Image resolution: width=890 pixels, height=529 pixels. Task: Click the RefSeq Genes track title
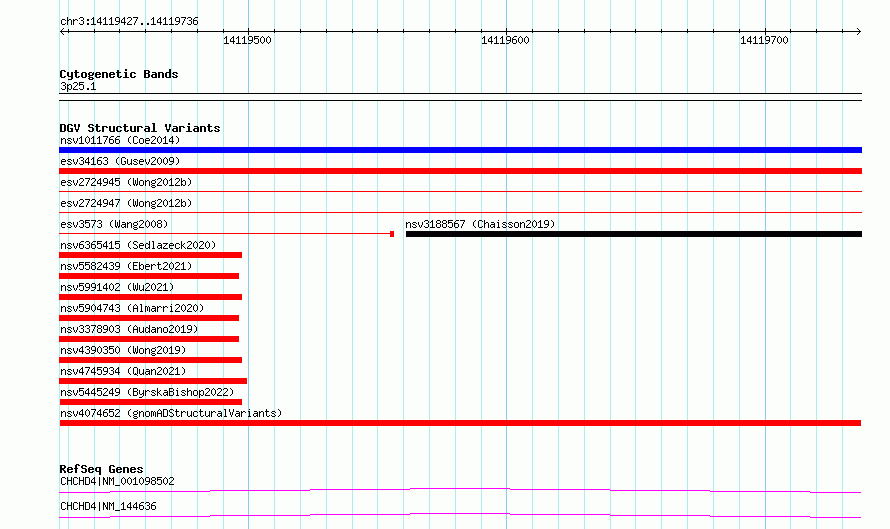coord(101,469)
